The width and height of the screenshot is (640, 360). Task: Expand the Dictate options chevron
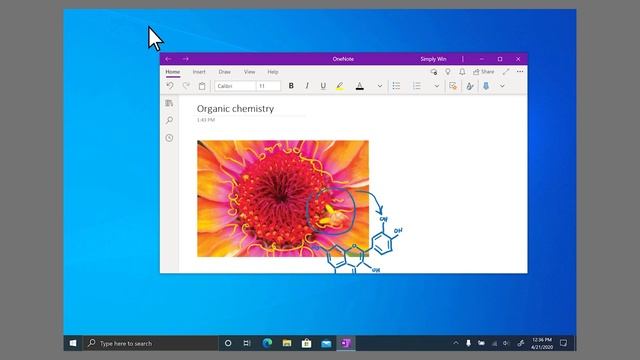[502, 86]
